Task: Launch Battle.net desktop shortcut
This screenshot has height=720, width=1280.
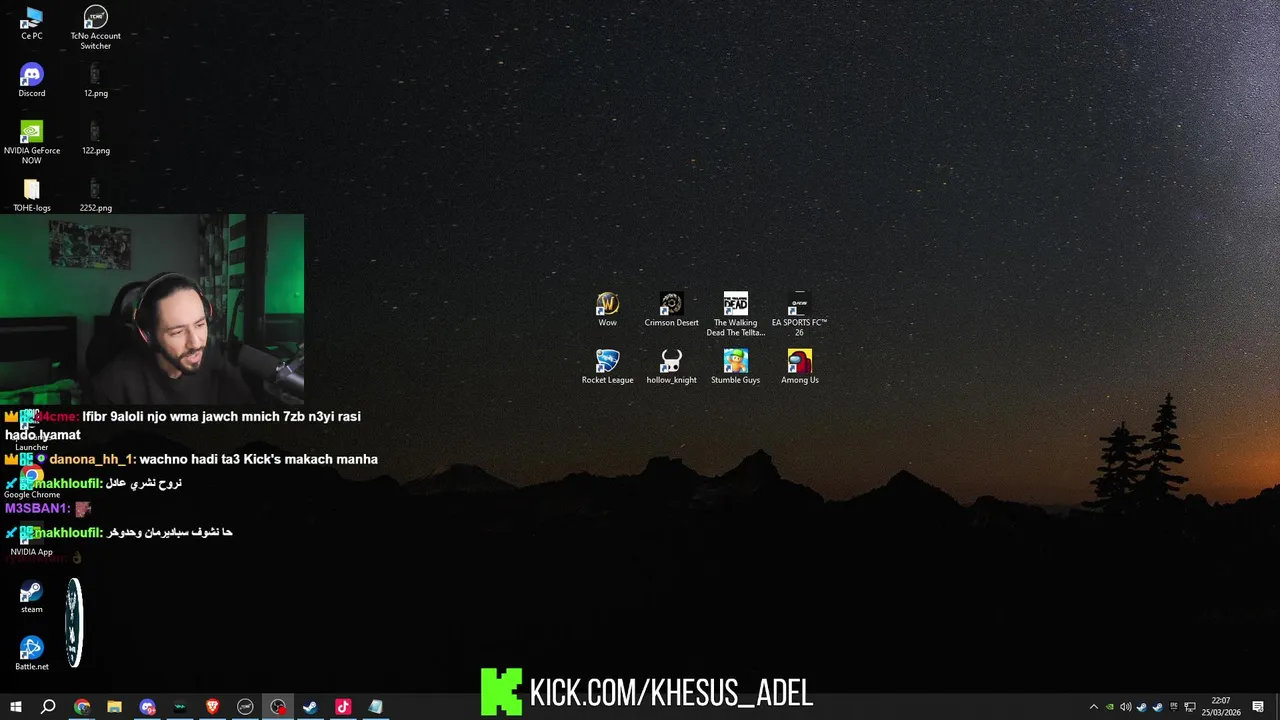Action: point(32,654)
